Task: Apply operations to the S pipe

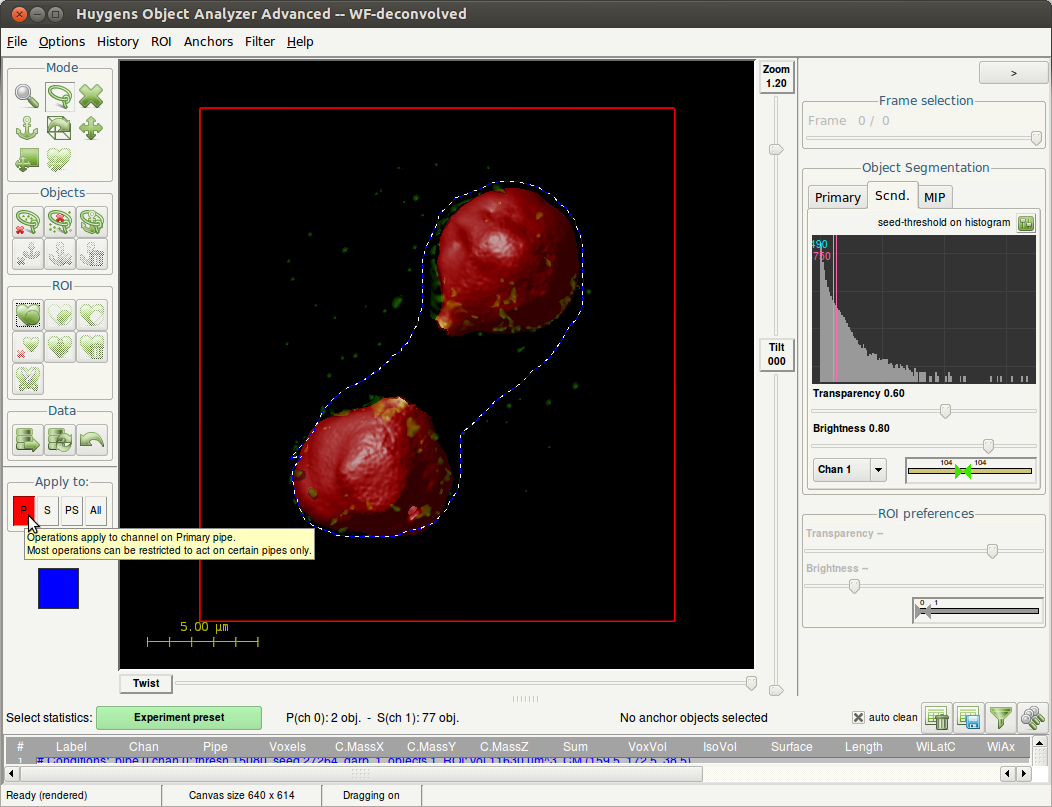Action: click(47, 510)
